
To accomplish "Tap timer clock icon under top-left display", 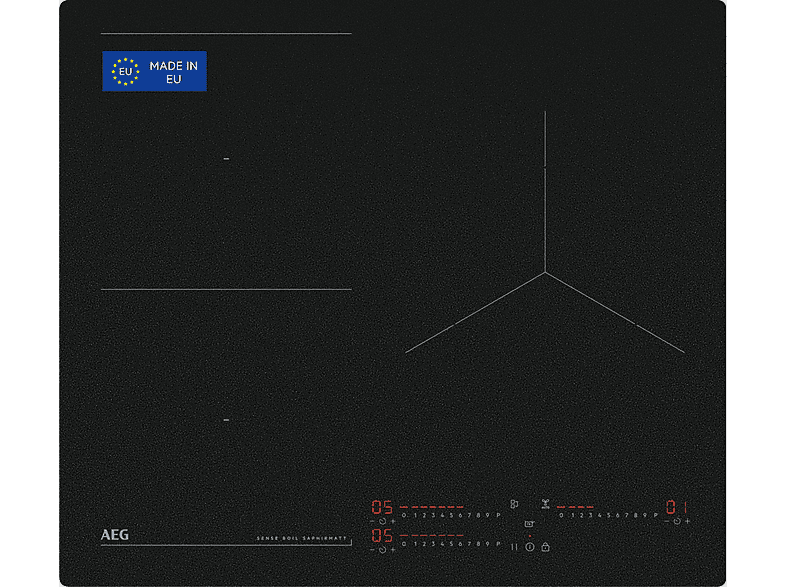I will click(382, 522).
